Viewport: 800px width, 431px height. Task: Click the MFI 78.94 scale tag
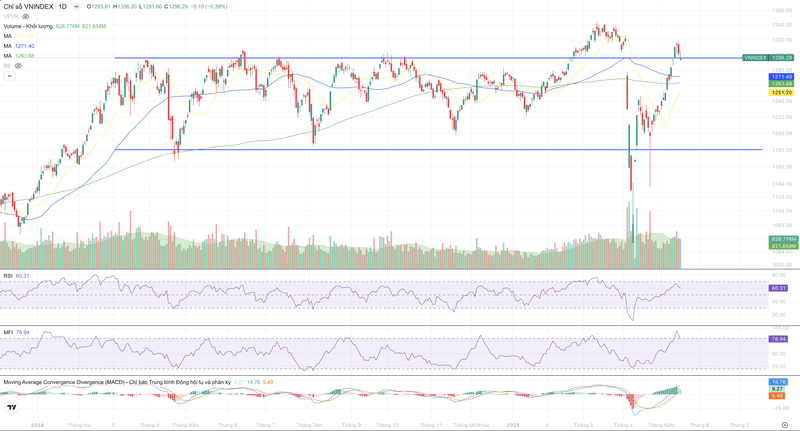pos(778,339)
